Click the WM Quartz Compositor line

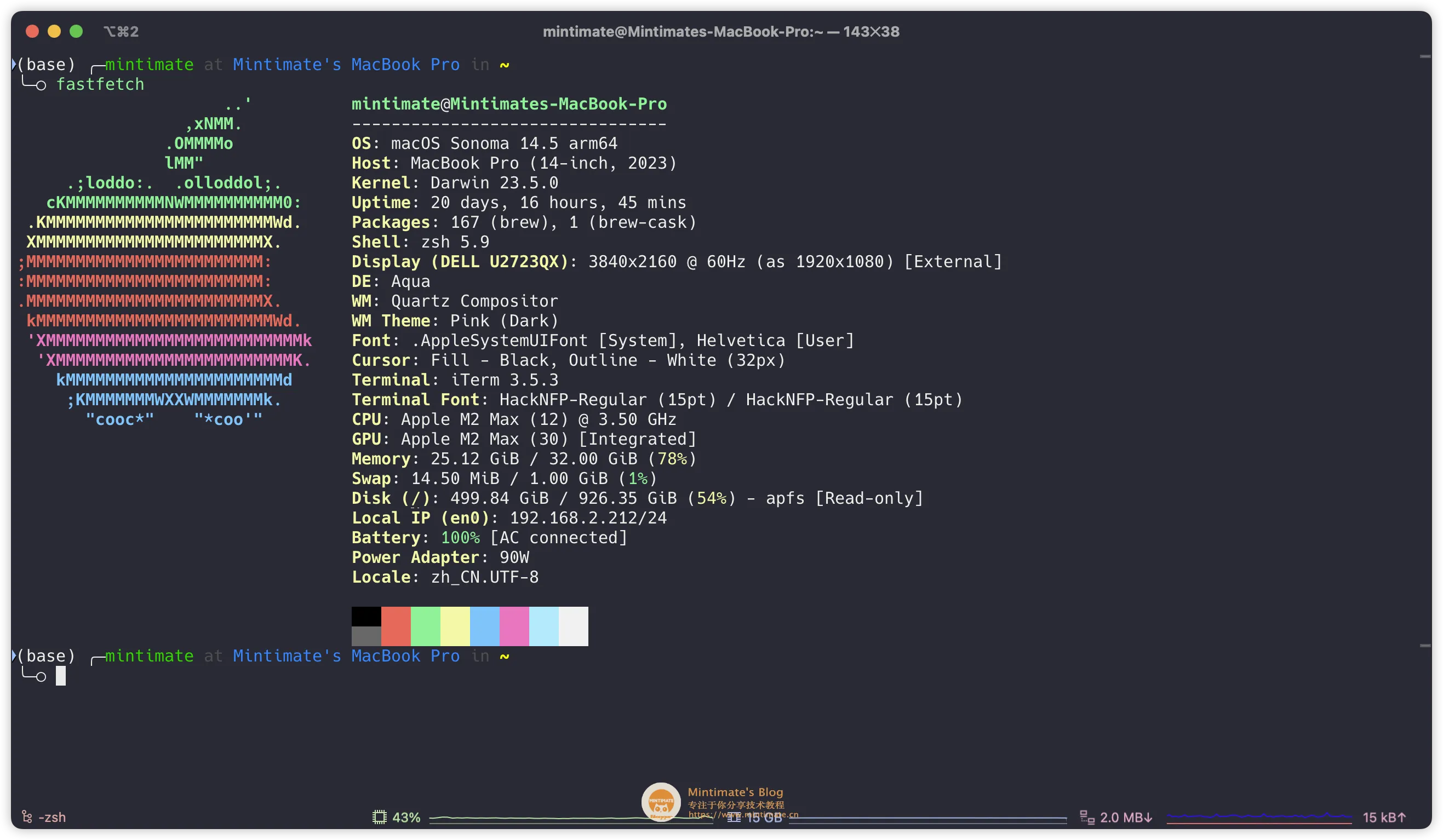point(455,301)
